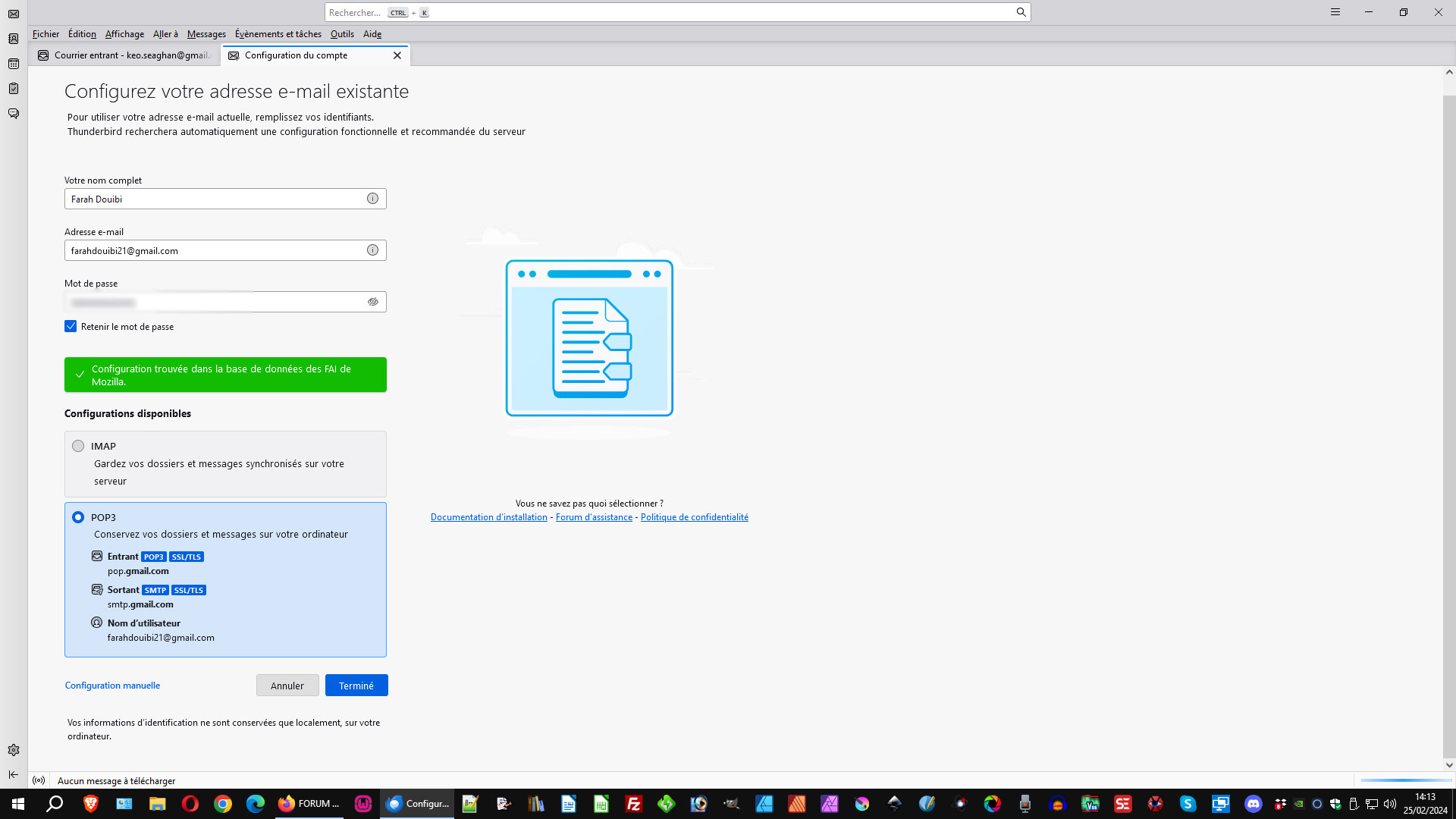Click the scroll down arrow

click(x=1449, y=765)
